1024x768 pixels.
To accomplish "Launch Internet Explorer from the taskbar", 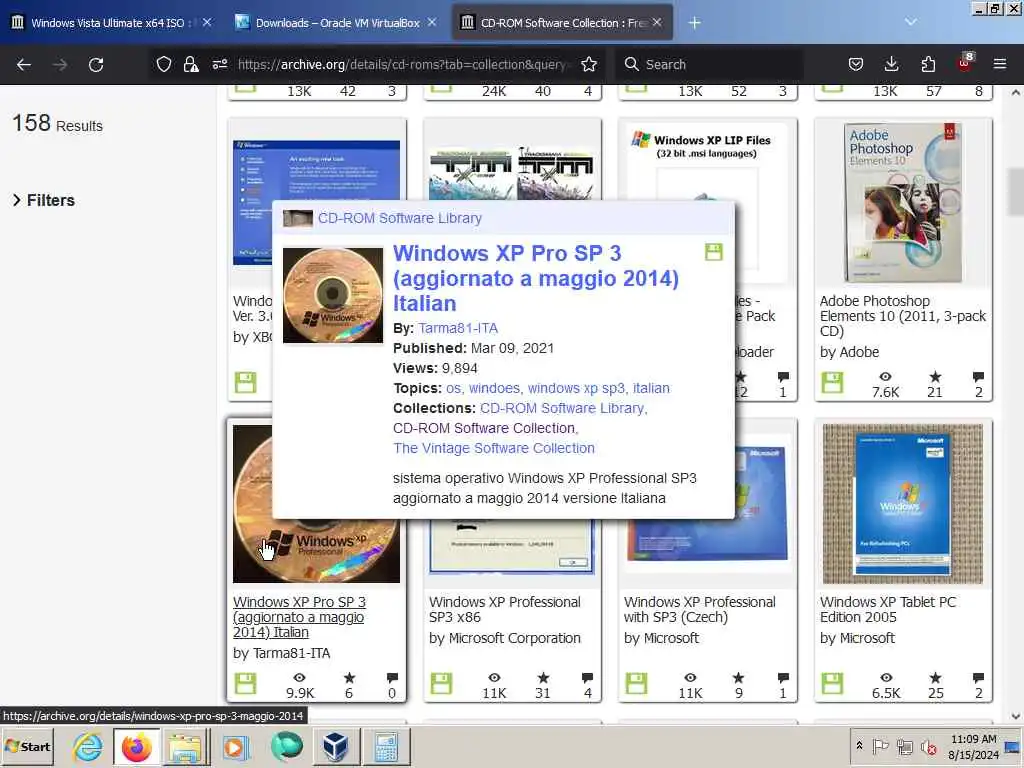I will tap(88, 747).
